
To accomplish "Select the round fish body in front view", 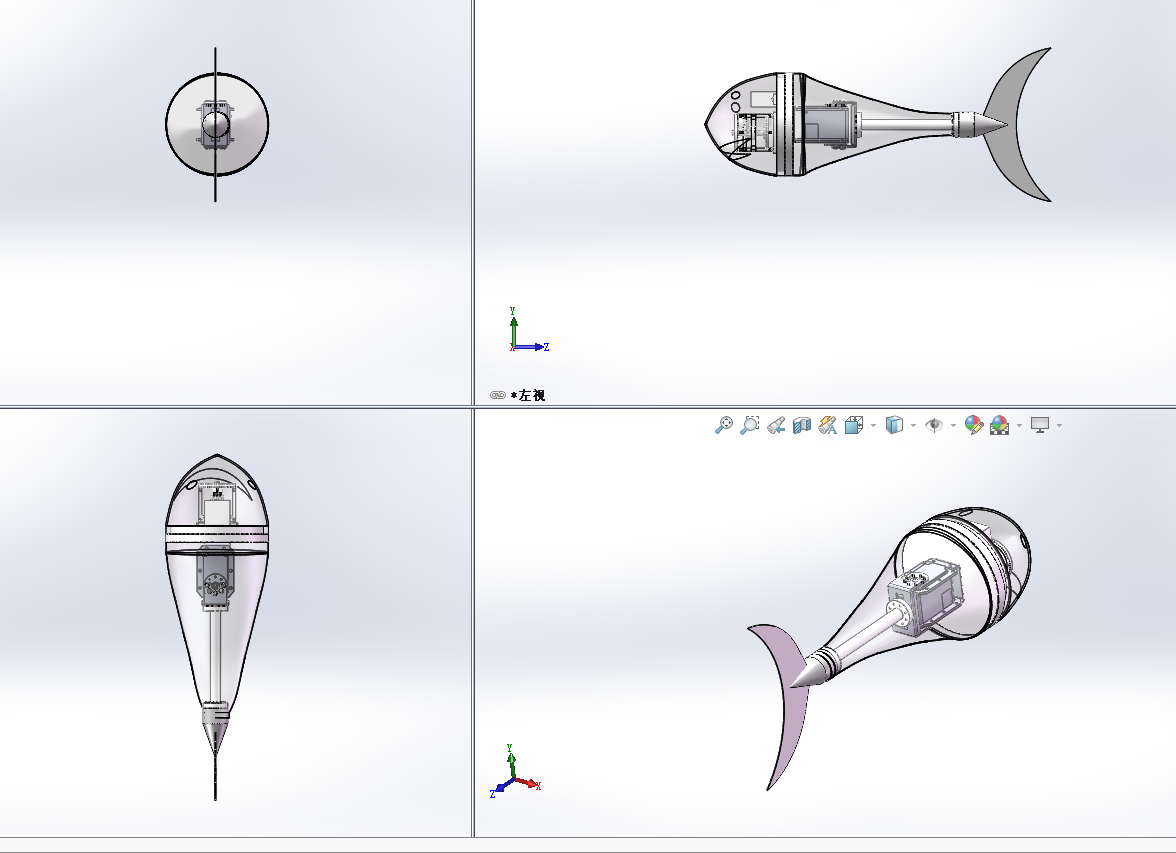I will [217, 124].
